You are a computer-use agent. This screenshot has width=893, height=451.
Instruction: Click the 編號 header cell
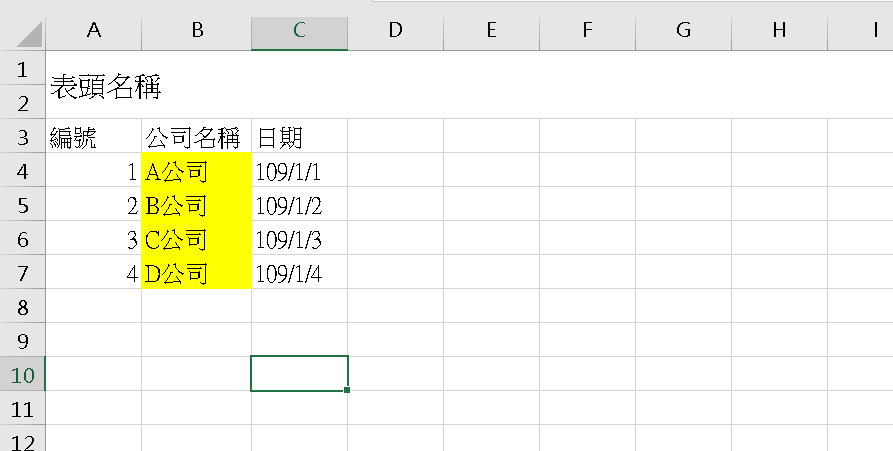tap(93, 136)
